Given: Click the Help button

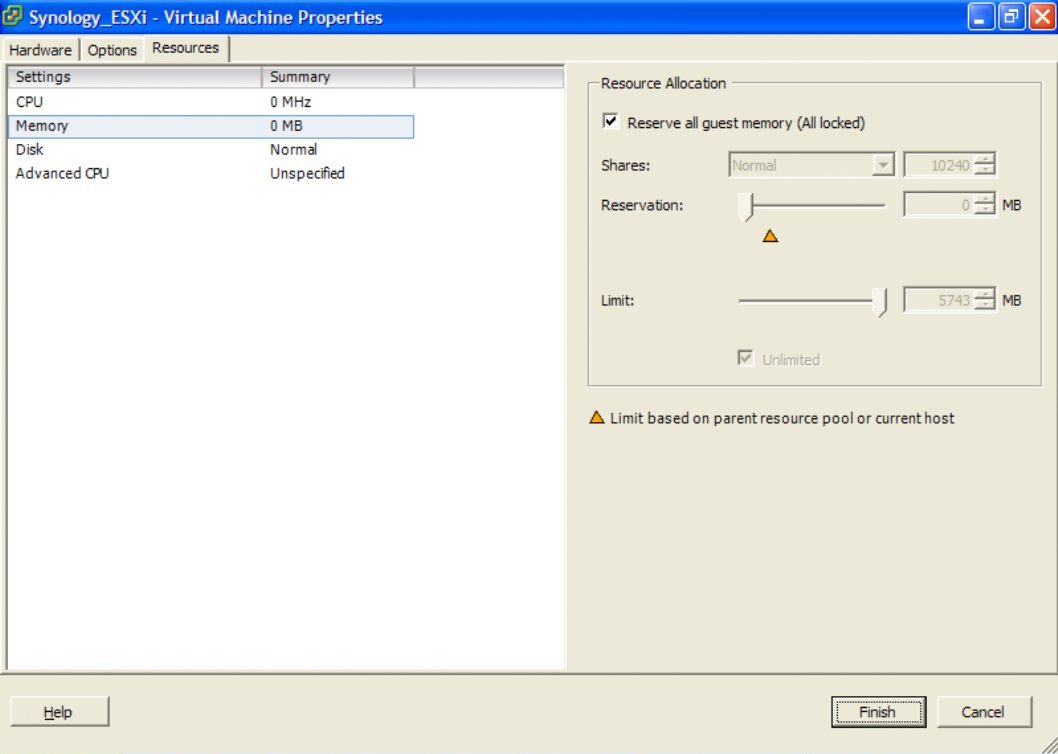Looking at the screenshot, I should tap(59, 711).
